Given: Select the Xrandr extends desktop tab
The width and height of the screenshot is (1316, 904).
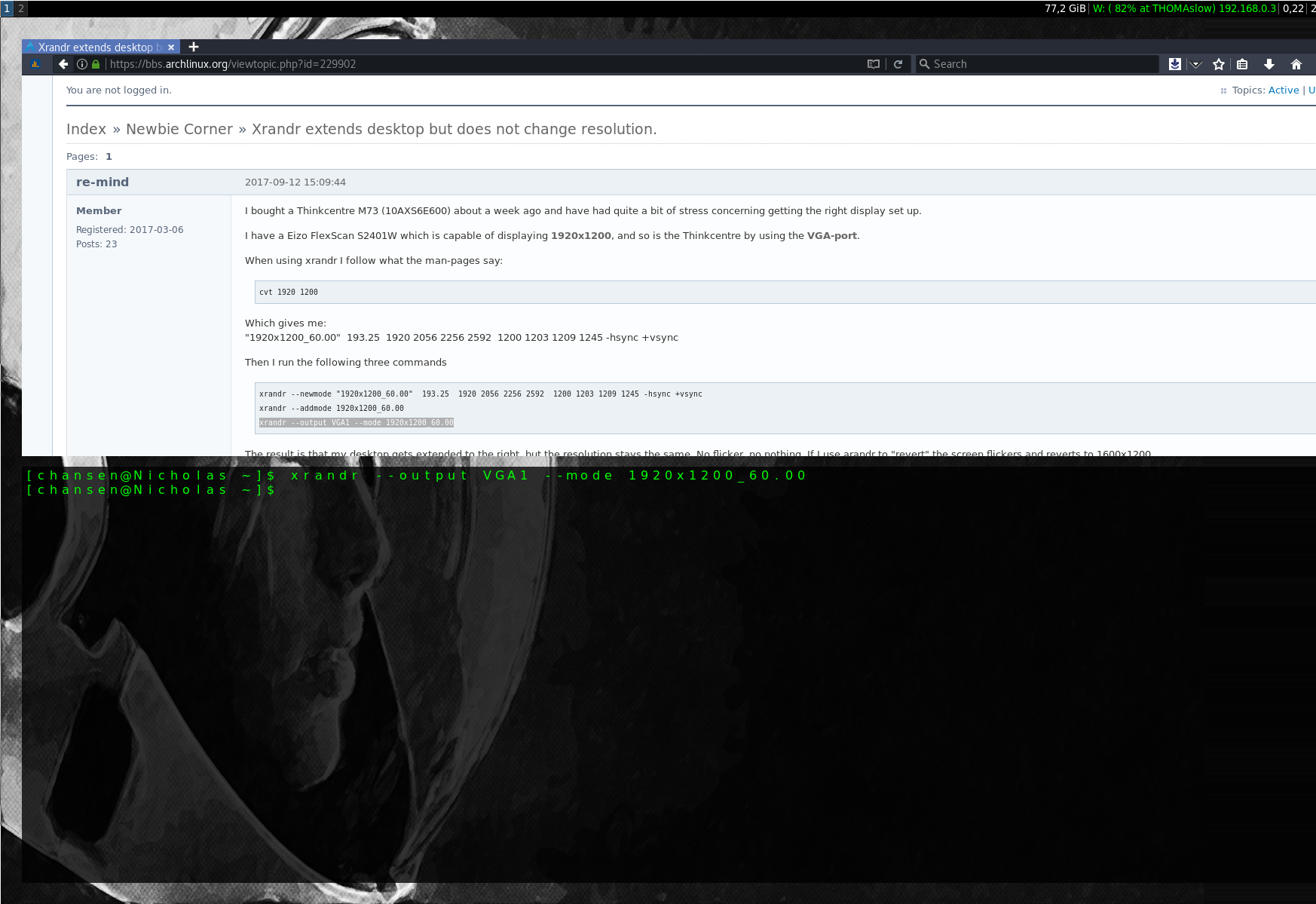Looking at the screenshot, I should [101, 47].
